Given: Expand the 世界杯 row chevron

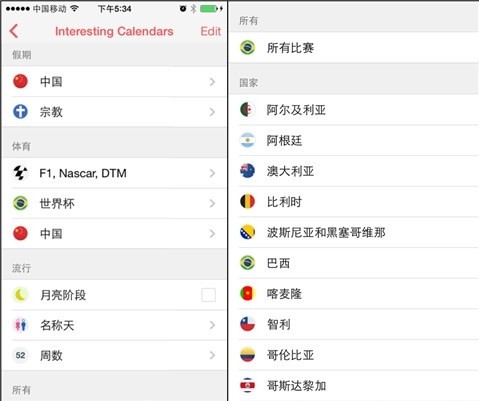Looking at the screenshot, I should [x=212, y=203].
